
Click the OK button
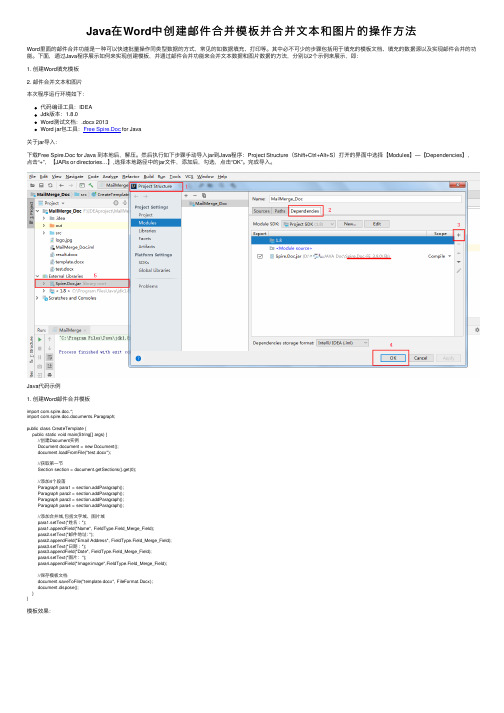(393, 358)
